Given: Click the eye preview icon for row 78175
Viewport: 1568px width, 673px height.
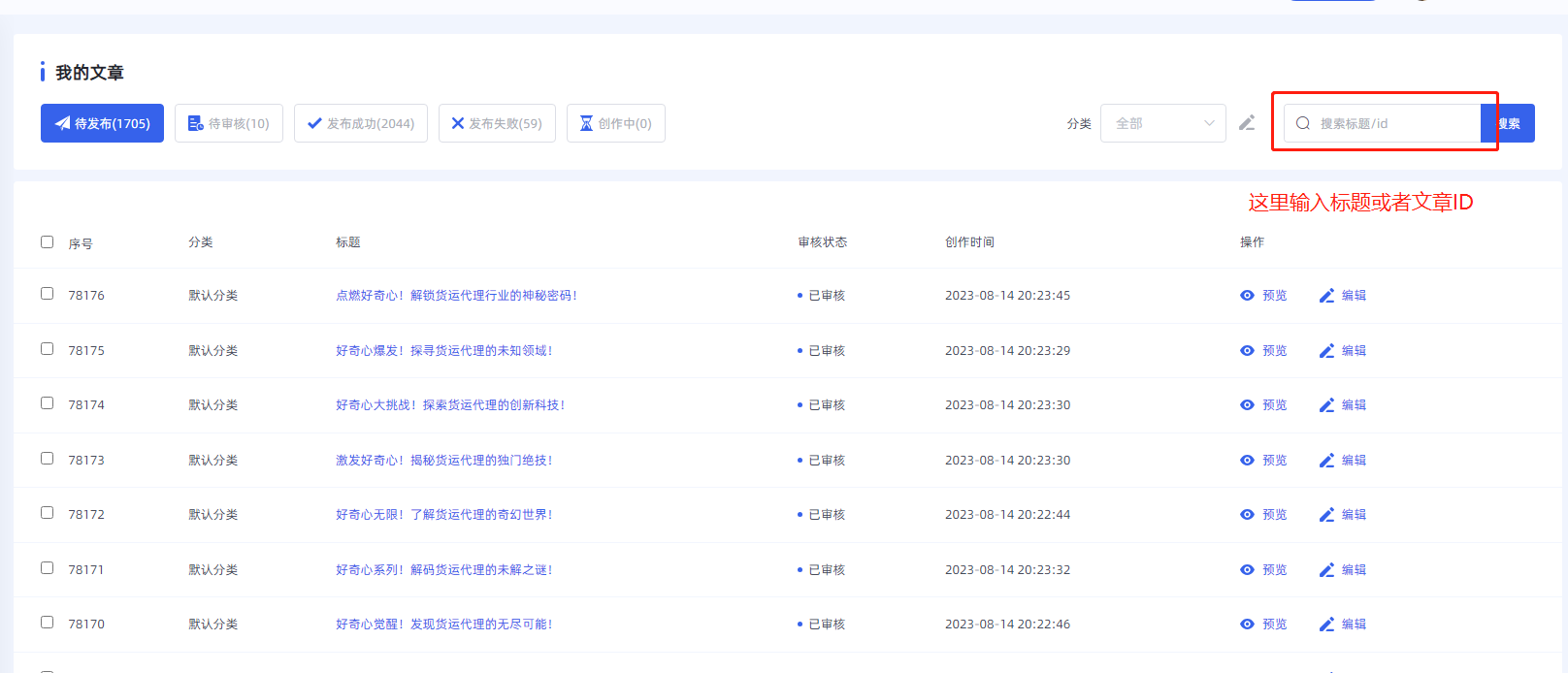Looking at the screenshot, I should tap(1247, 351).
